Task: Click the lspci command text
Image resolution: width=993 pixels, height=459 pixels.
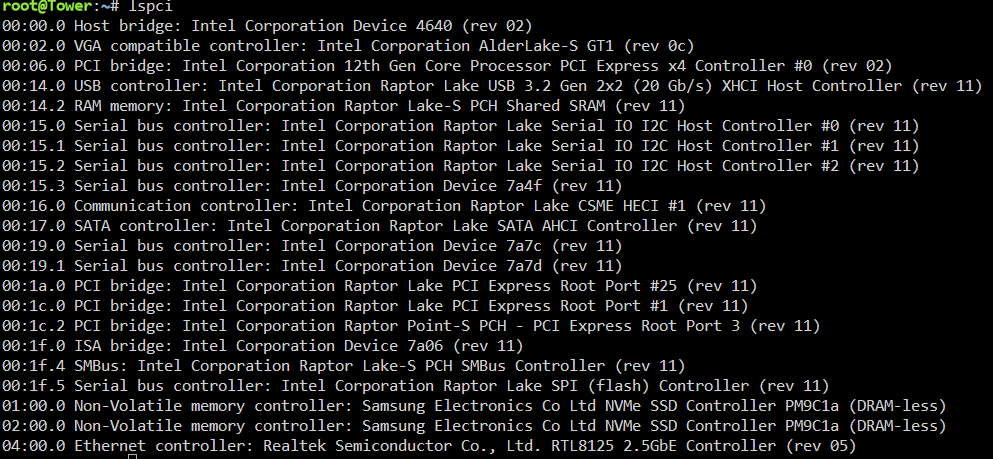Action: click(x=150, y=7)
